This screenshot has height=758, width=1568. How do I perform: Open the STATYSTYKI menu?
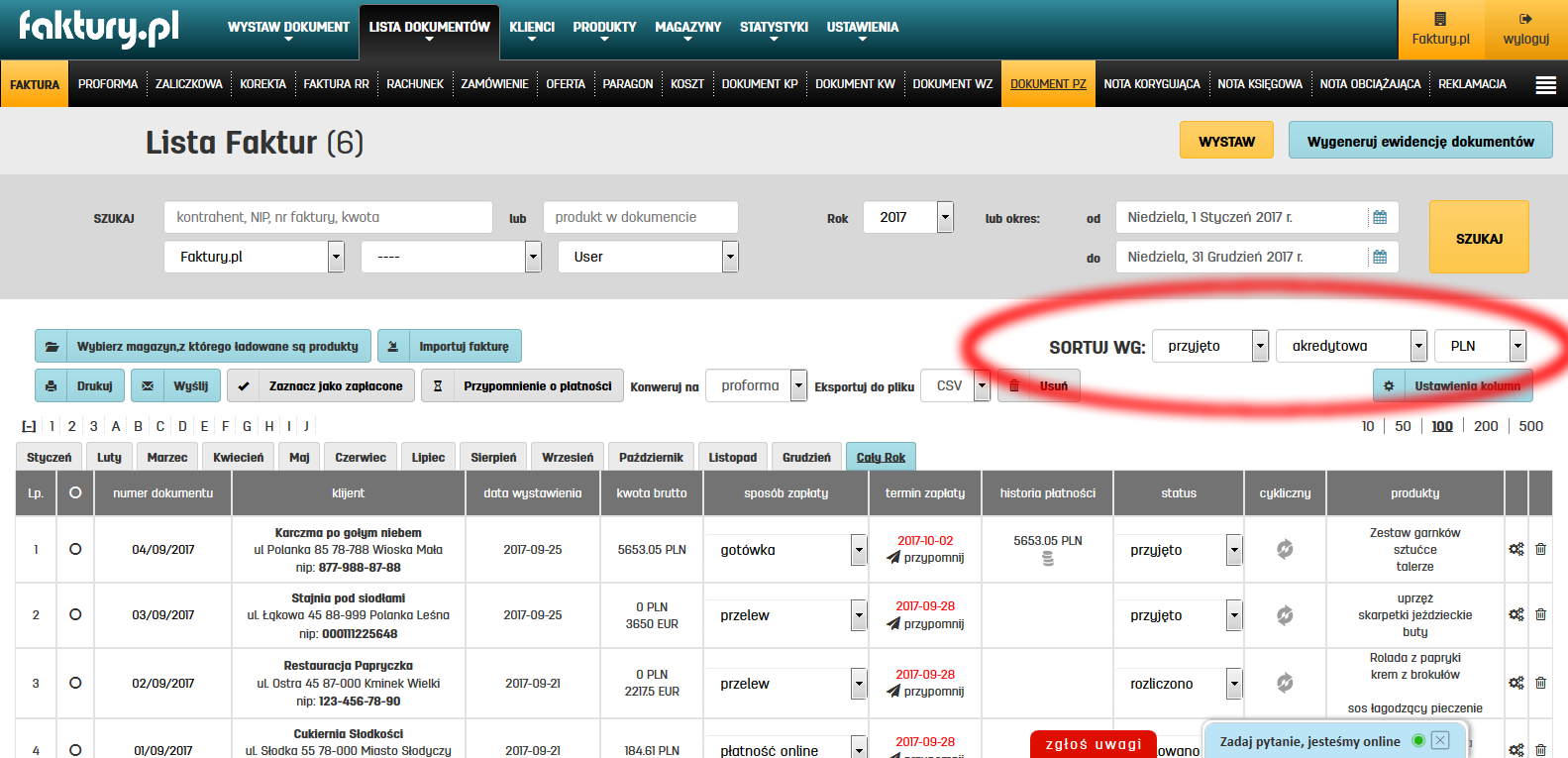[x=774, y=28]
